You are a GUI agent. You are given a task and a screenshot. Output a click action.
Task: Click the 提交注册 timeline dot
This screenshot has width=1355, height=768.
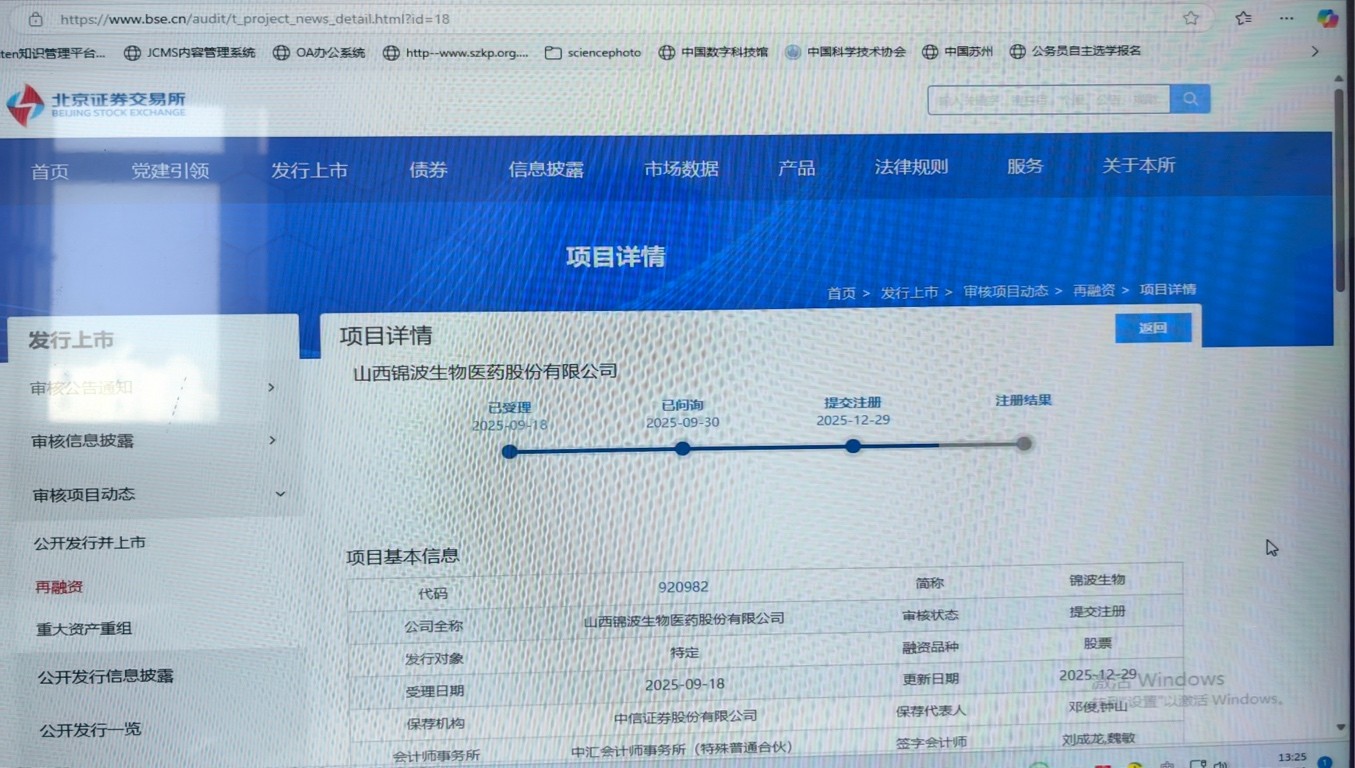tap(853, 446)
